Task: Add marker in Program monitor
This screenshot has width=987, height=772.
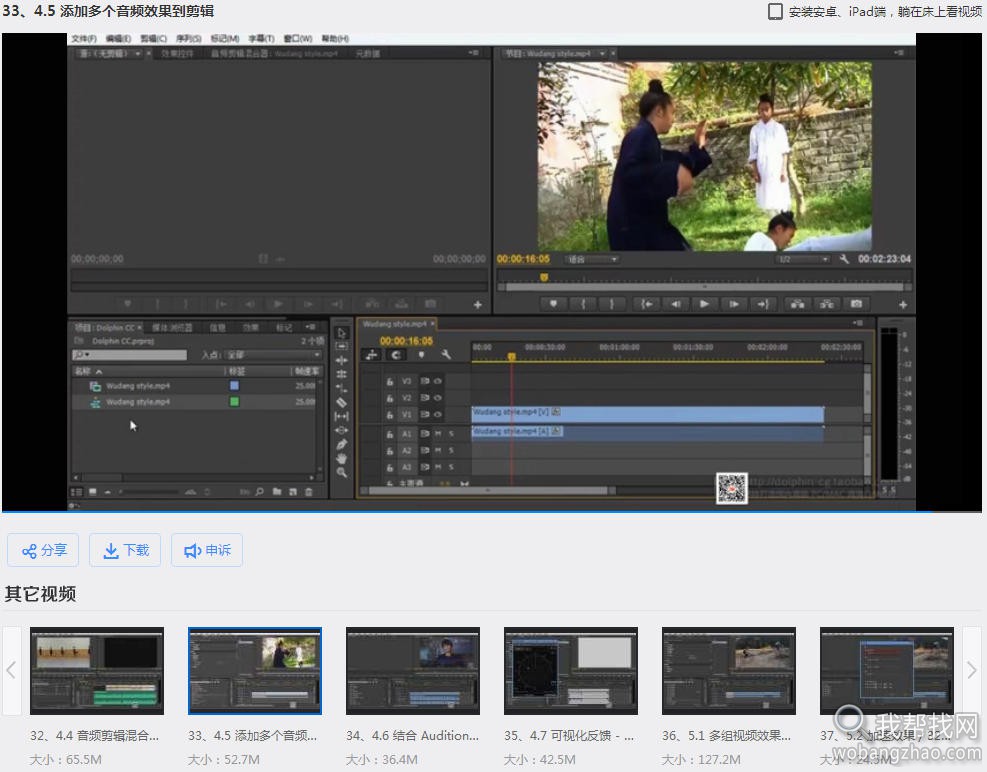Action: coord(553,304)
